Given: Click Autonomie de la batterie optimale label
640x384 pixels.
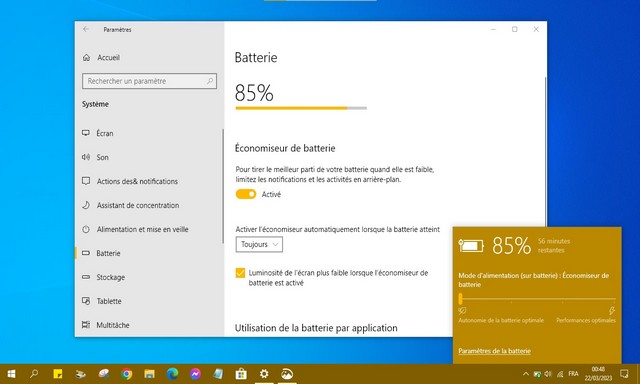Looking at the screenshot, I should coord(501,320).
